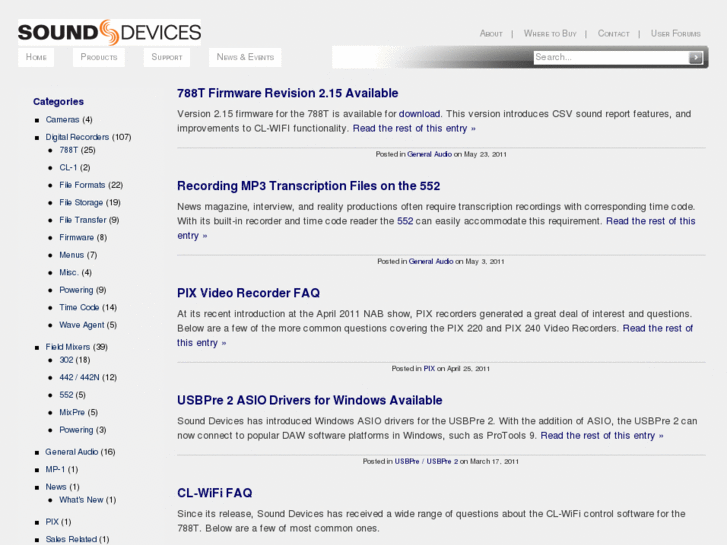Image resolution: width=727 pixels, height=545 pixels.
Task: Focus the Search text field
Action: point(611,58)
